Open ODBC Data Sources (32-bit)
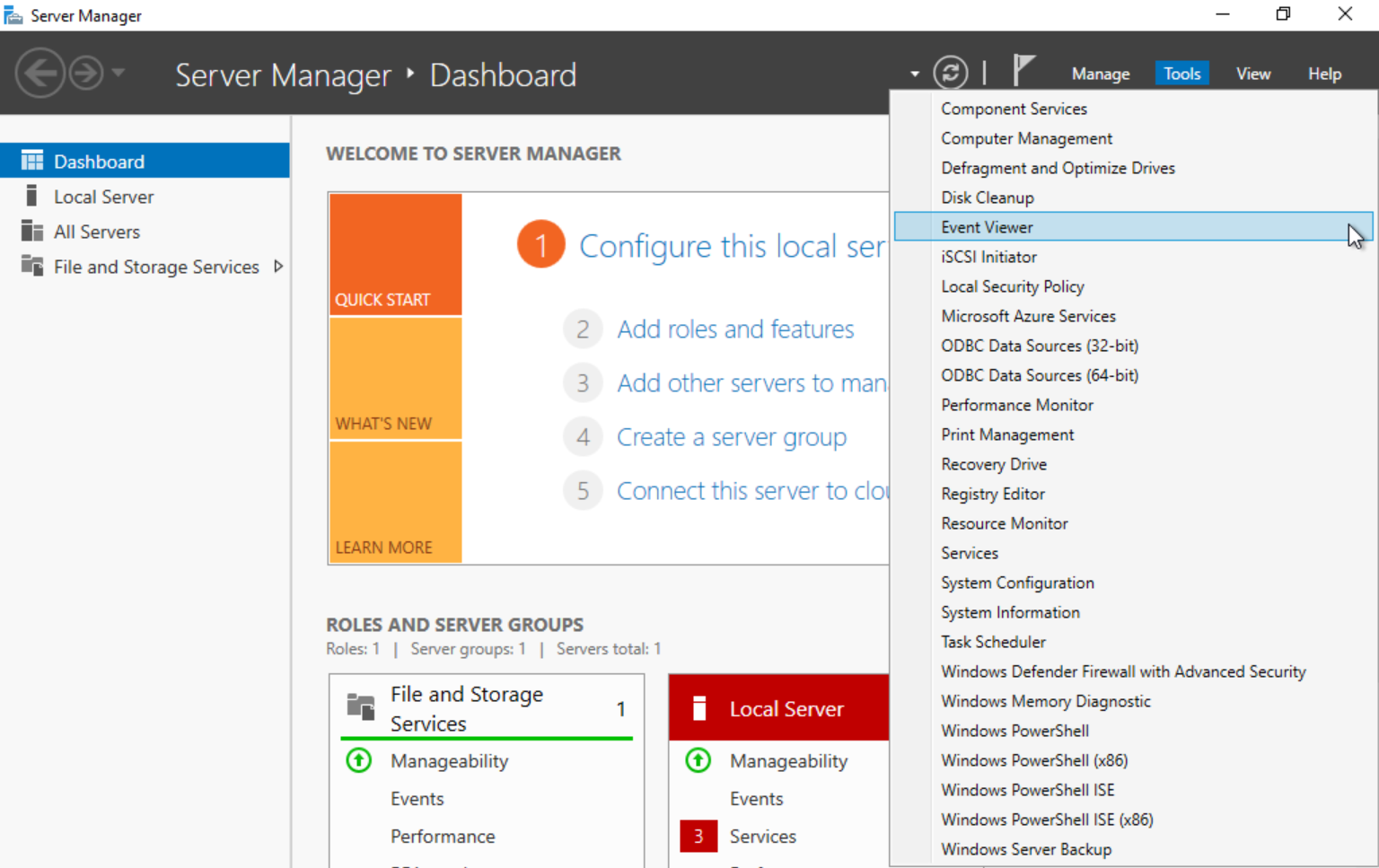This screenshot has height=868, width=1379. pos(1133,346)
